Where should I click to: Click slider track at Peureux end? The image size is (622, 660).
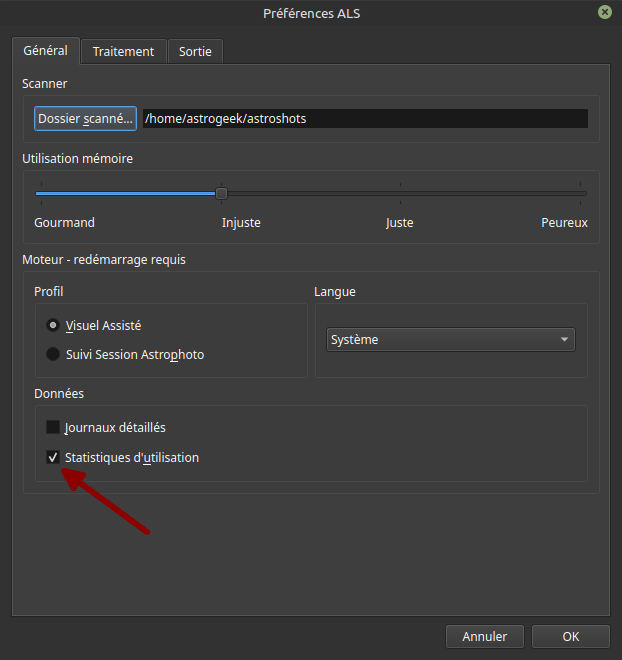[x=581, y=193]
